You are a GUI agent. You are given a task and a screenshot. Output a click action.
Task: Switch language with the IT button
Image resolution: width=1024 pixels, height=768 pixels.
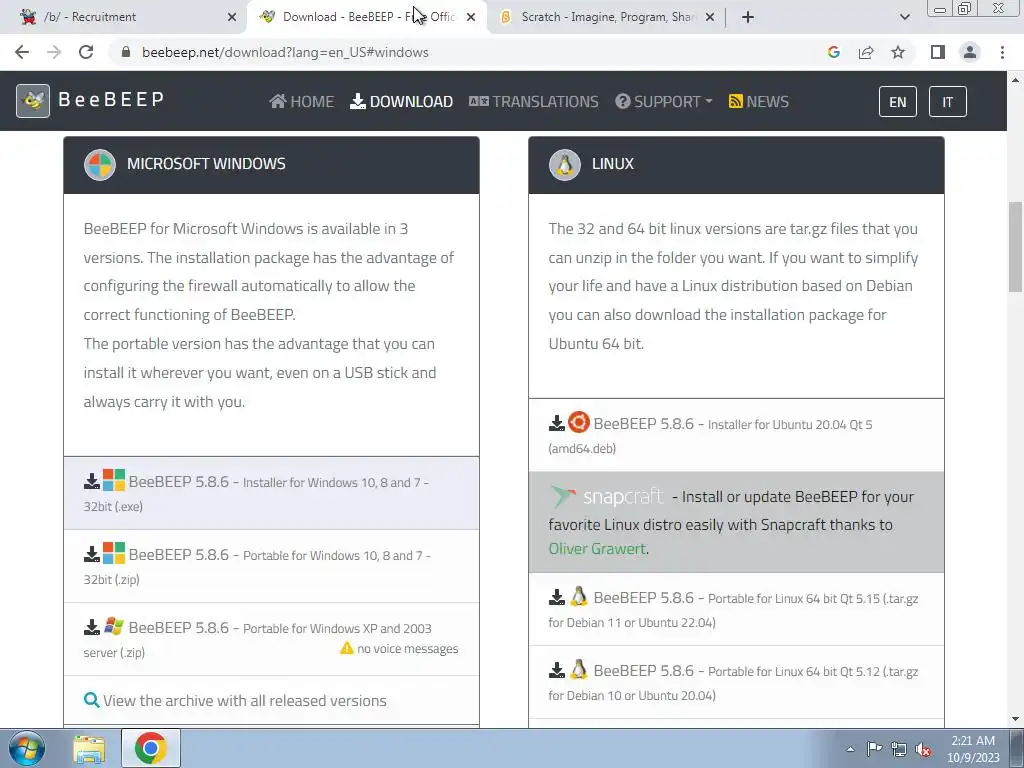pos(948,102)
